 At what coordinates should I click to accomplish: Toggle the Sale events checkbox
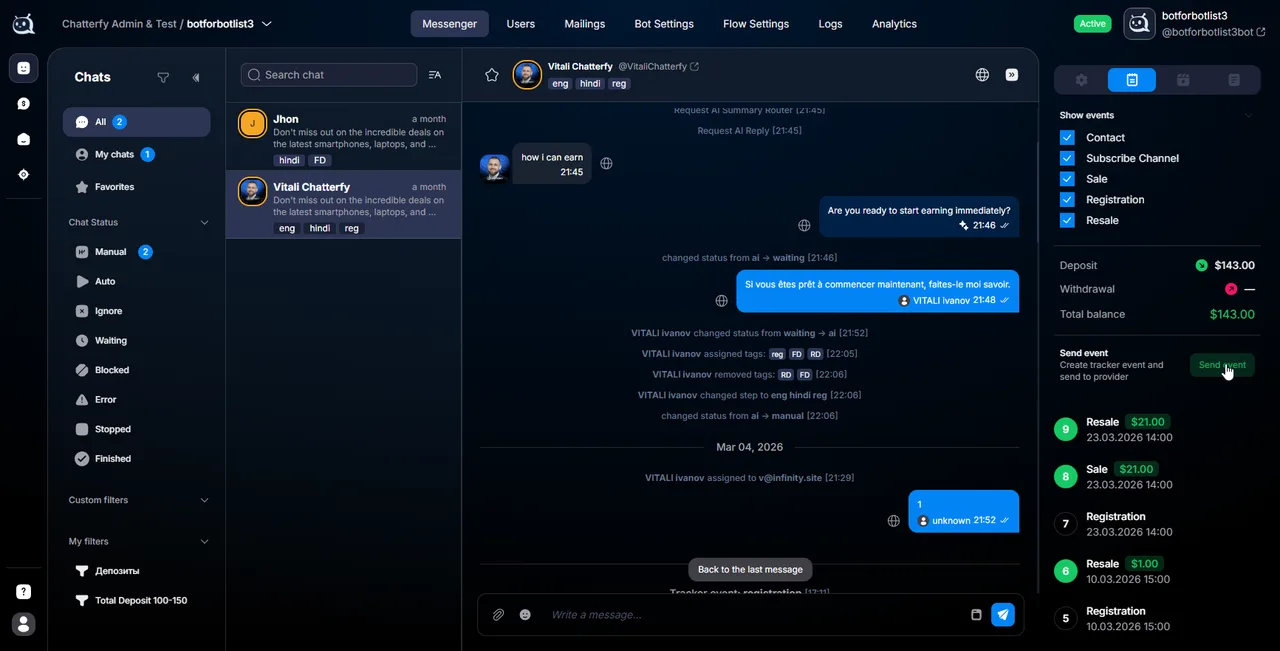click(x=1067, y=179)
